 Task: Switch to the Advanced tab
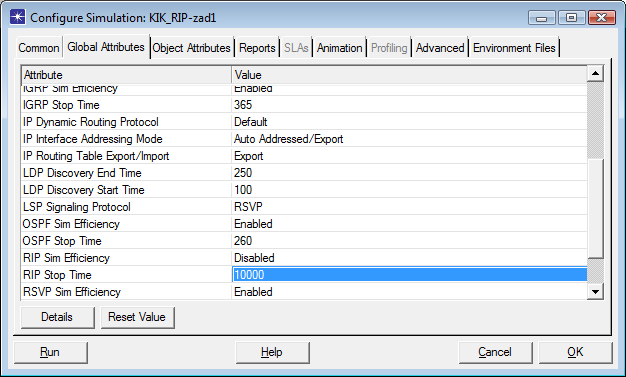click(440, 48)
